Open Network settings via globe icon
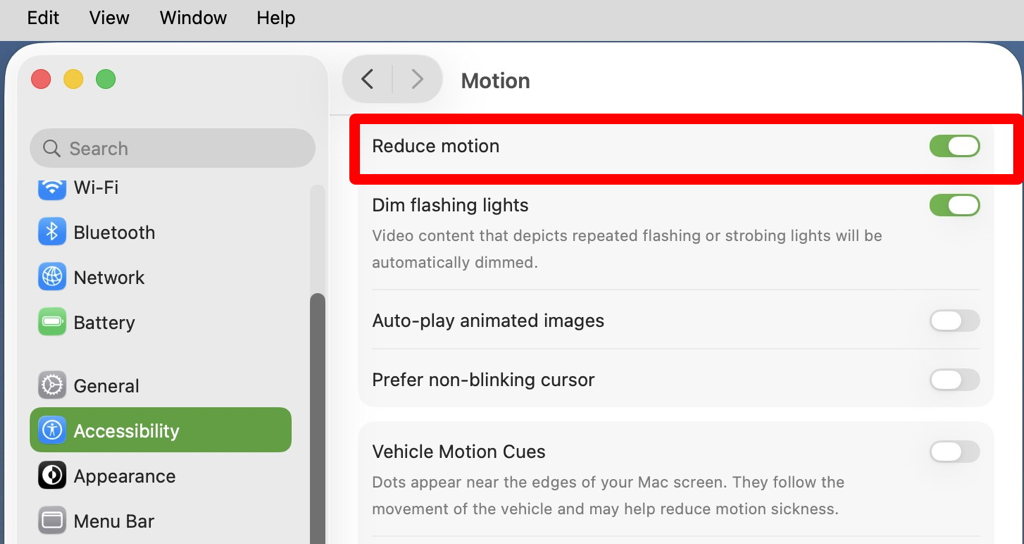 (x=52, y=277)
